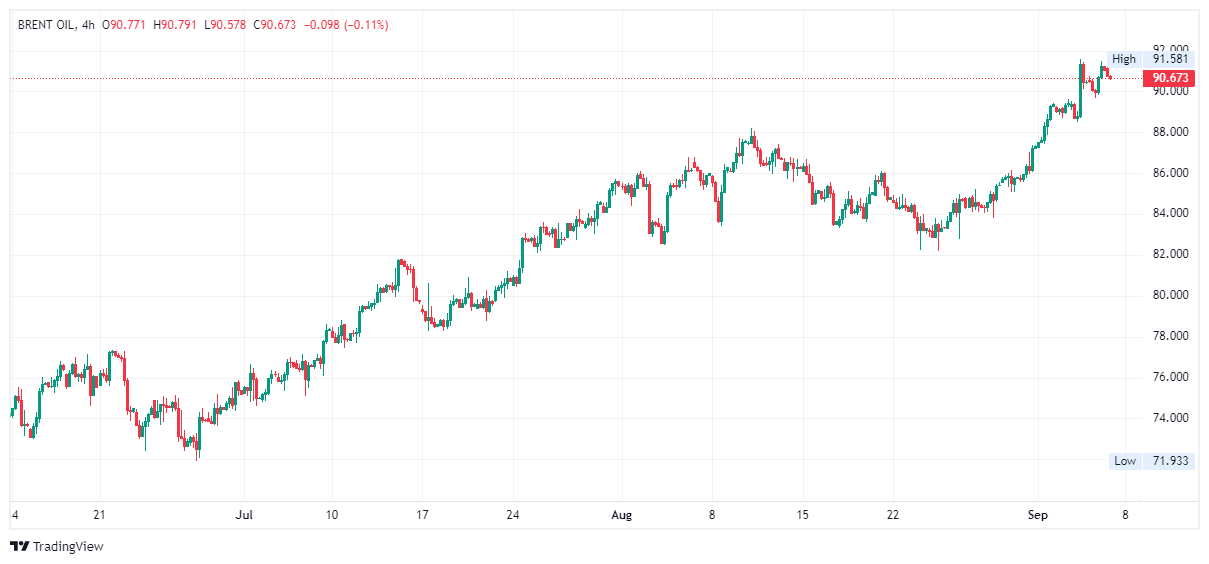Click the 88.000 price axis label

pos(1170,132)
